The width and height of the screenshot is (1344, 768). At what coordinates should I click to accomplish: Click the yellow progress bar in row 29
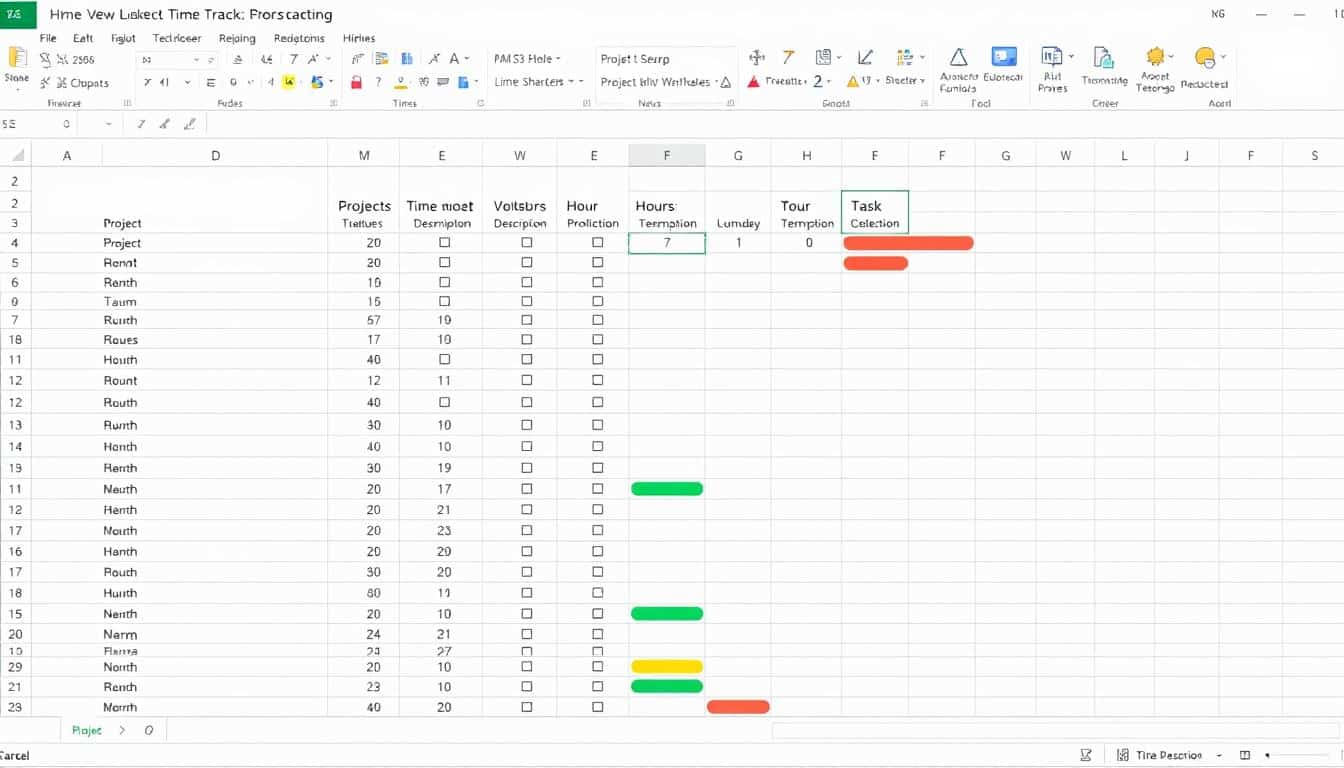(x=667, y=666)
